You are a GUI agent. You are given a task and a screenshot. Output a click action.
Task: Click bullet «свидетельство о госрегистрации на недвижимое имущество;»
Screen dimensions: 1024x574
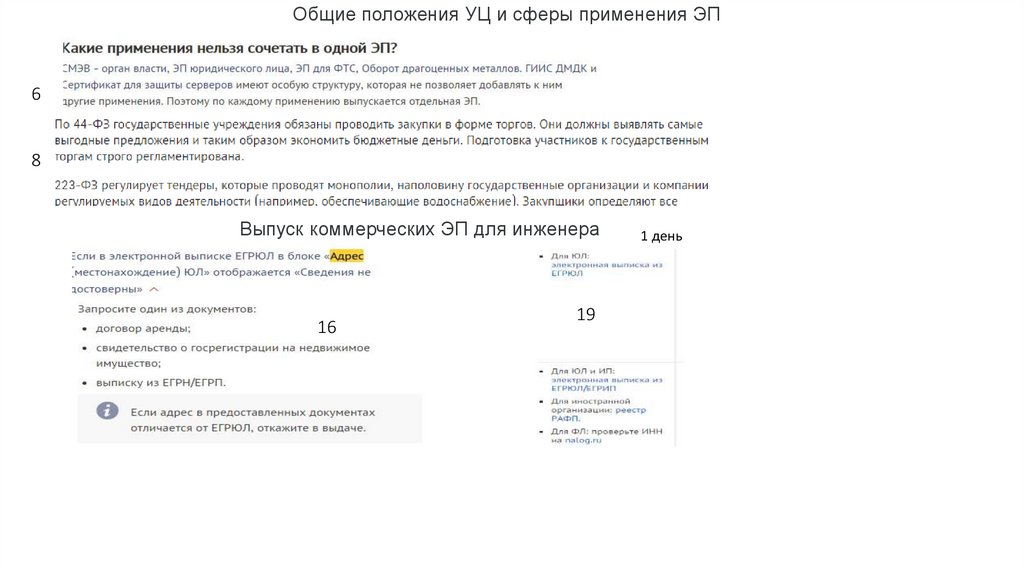coord(232,355)
